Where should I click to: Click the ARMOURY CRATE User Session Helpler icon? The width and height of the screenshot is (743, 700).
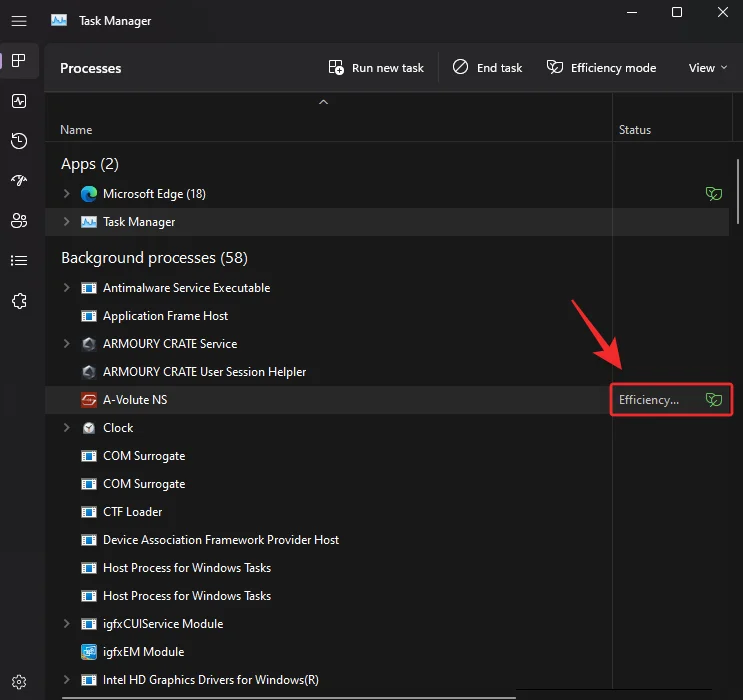coord(89,372)
